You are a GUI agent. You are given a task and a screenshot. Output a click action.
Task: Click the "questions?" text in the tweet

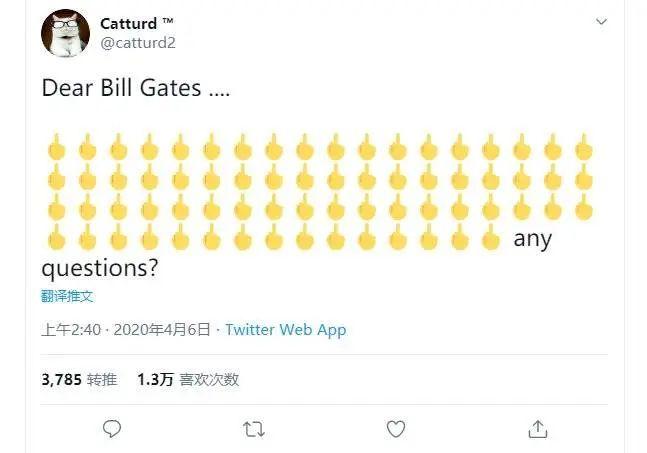100,269
